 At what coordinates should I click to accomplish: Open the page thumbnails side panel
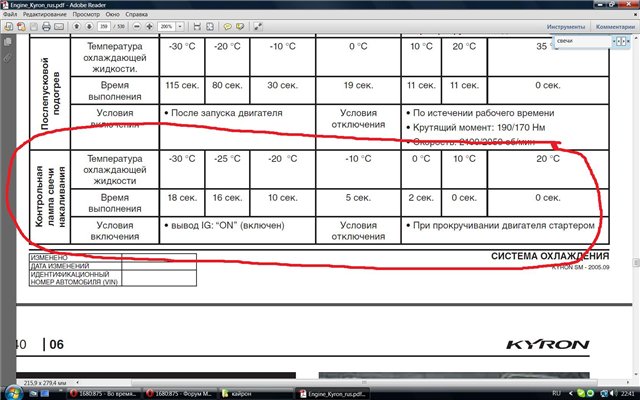point(9,44)
